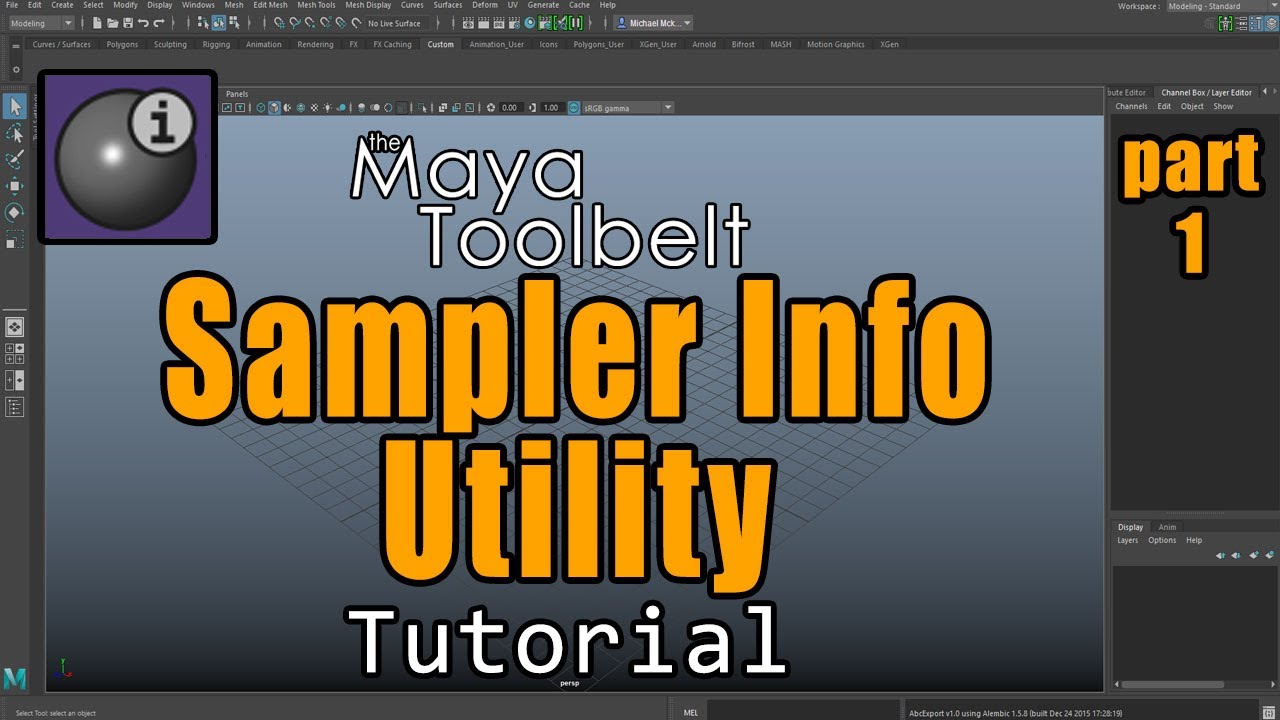Open the Channels menu in Channel Box
The image size is (1280, 720).
pyautogui.click(x=1131, y=106)
